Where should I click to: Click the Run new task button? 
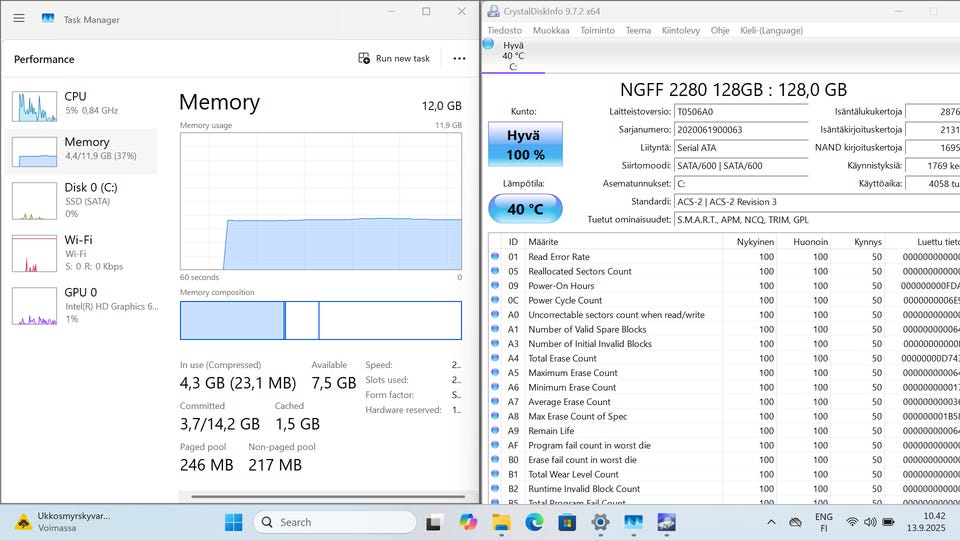pyautogui.click(x=394, y=58)
